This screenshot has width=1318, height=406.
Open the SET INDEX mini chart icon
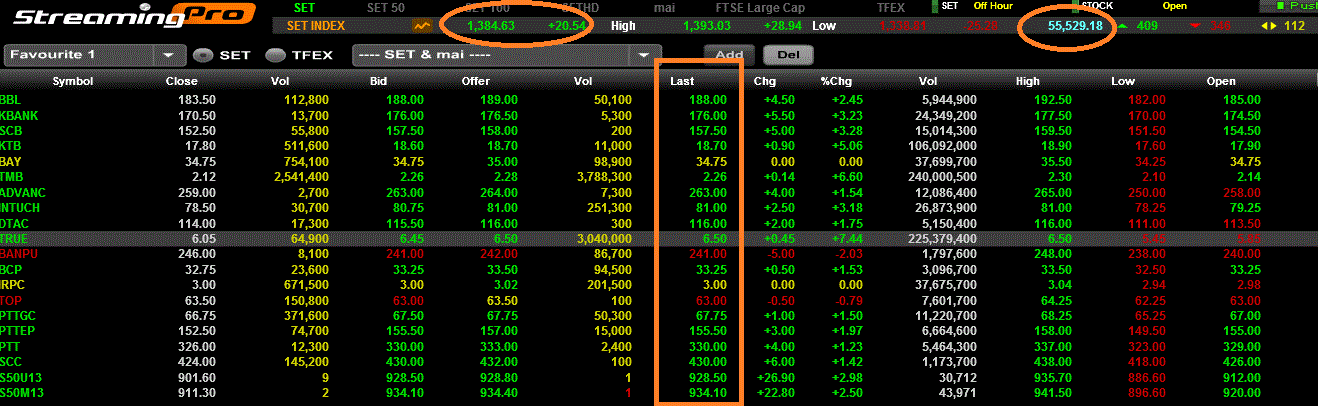(424, 25)
